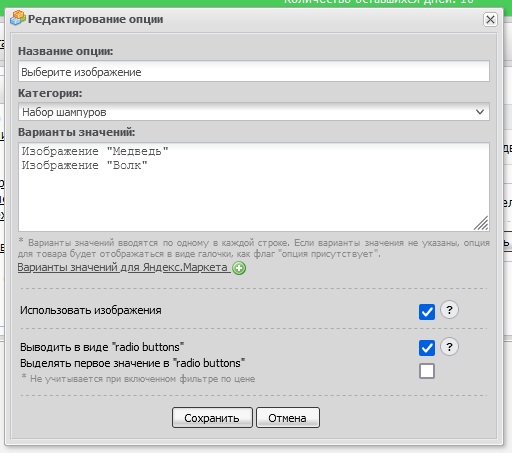Click the Редактирование опции title bar text
512x453 pixels.
[x=96, y=19]
